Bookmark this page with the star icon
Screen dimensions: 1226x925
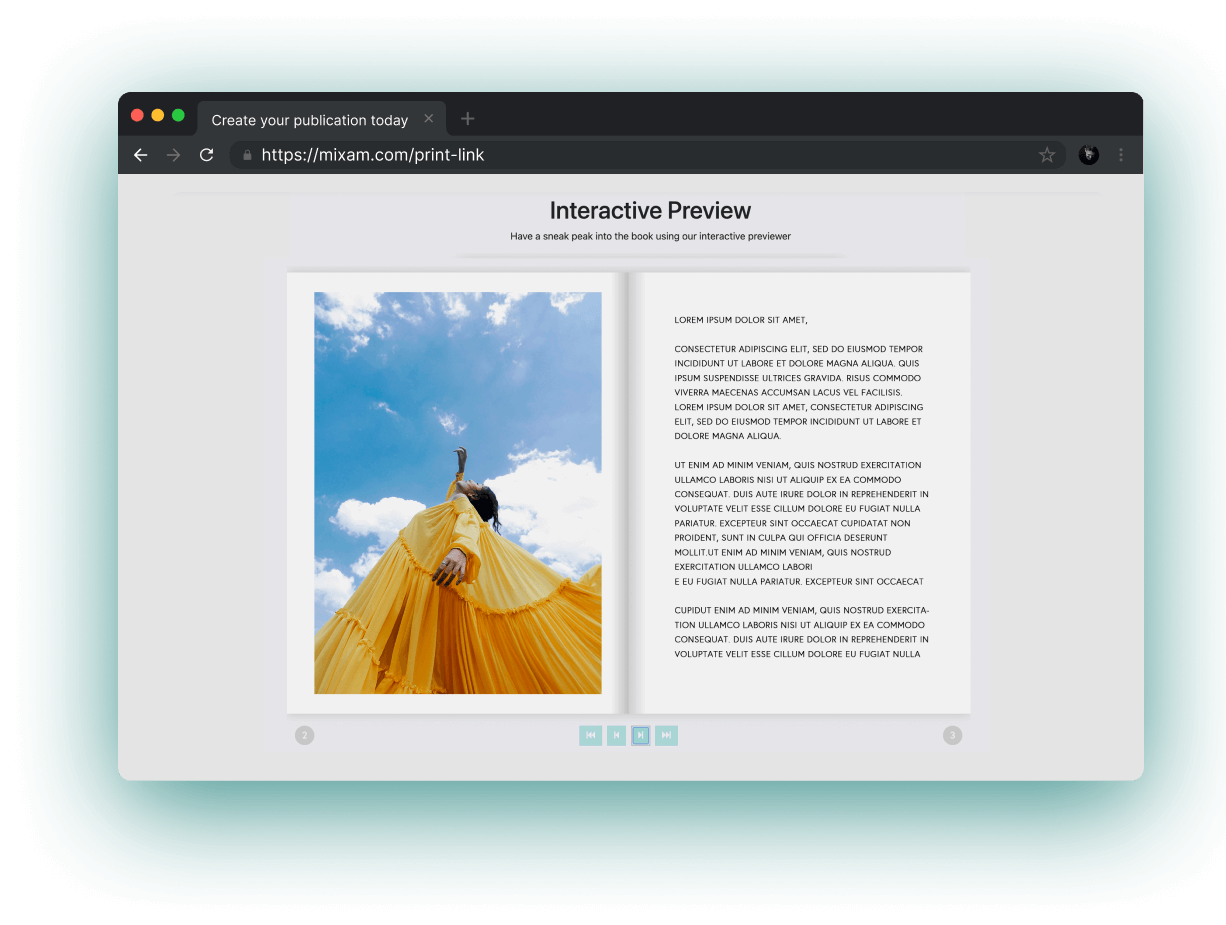coord(1047,155)
